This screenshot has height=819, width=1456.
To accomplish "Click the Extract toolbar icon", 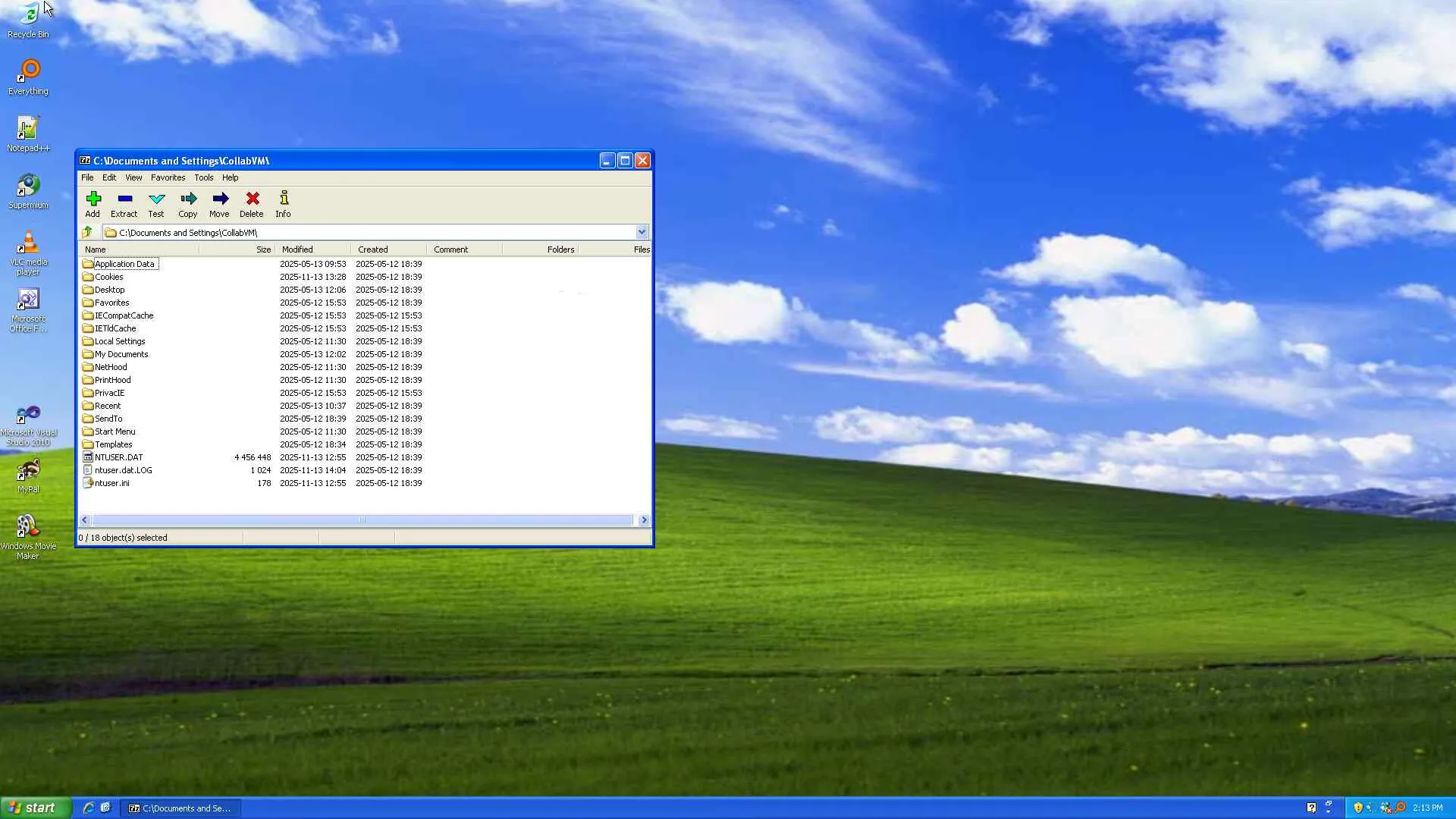I will [124, 203].
